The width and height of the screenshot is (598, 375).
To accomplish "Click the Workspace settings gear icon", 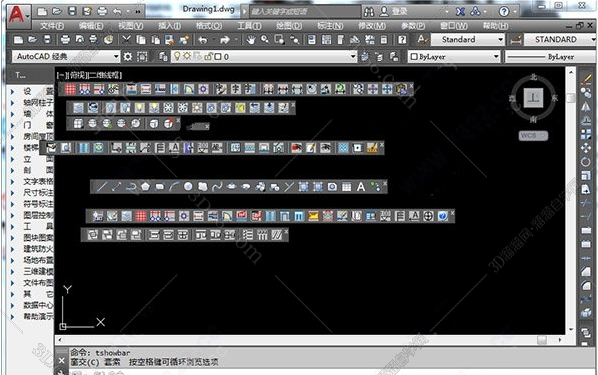I will tap(128, 57).
